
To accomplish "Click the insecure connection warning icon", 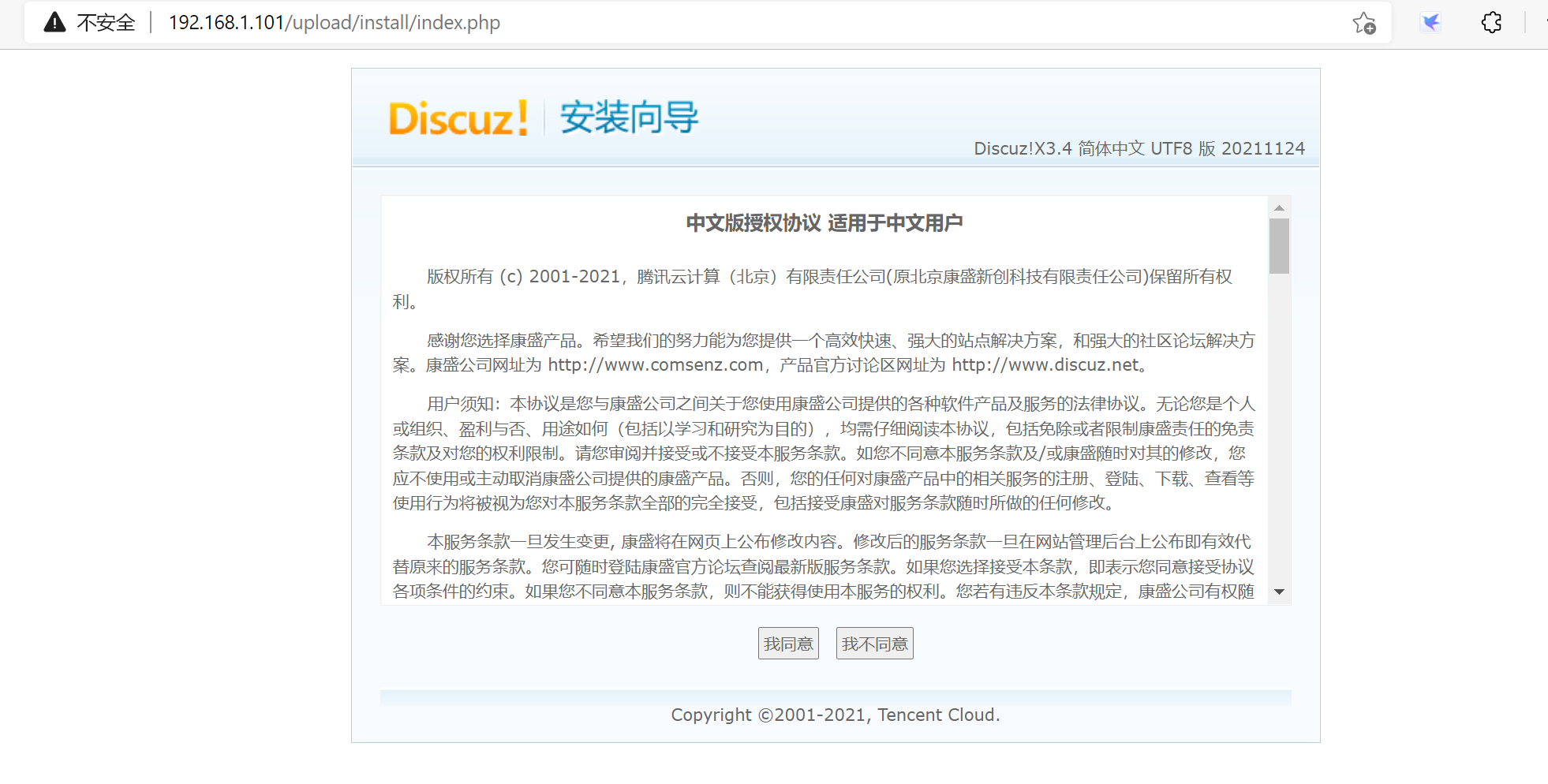I will pos(54,22).
